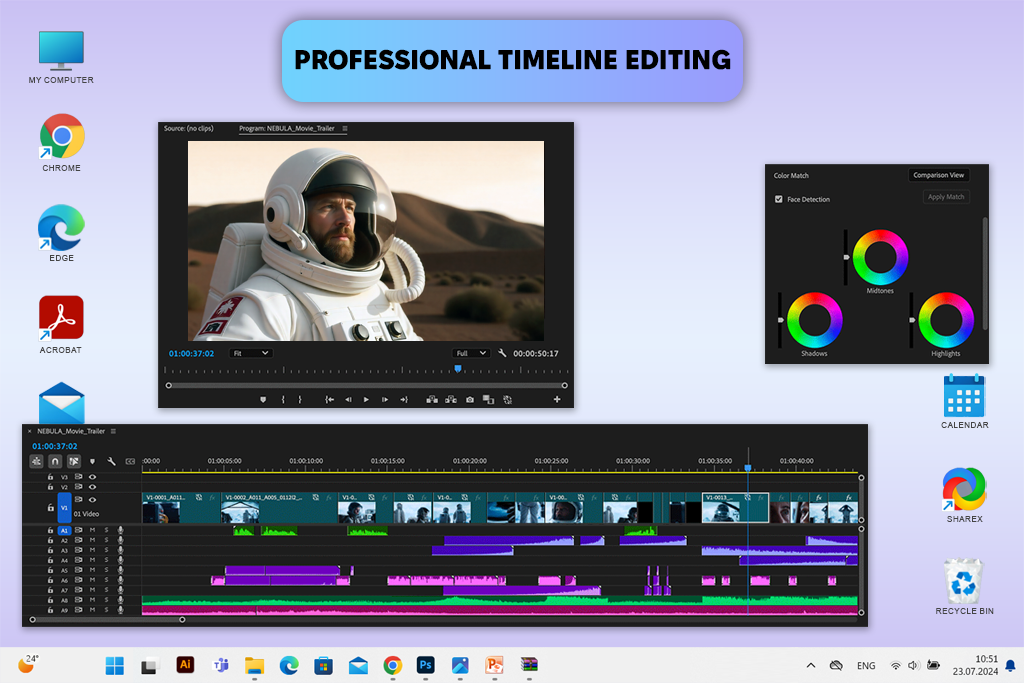Open Photoshop from the taskbar
Viewport: 1024px width, 683px height.
(425, 665)
